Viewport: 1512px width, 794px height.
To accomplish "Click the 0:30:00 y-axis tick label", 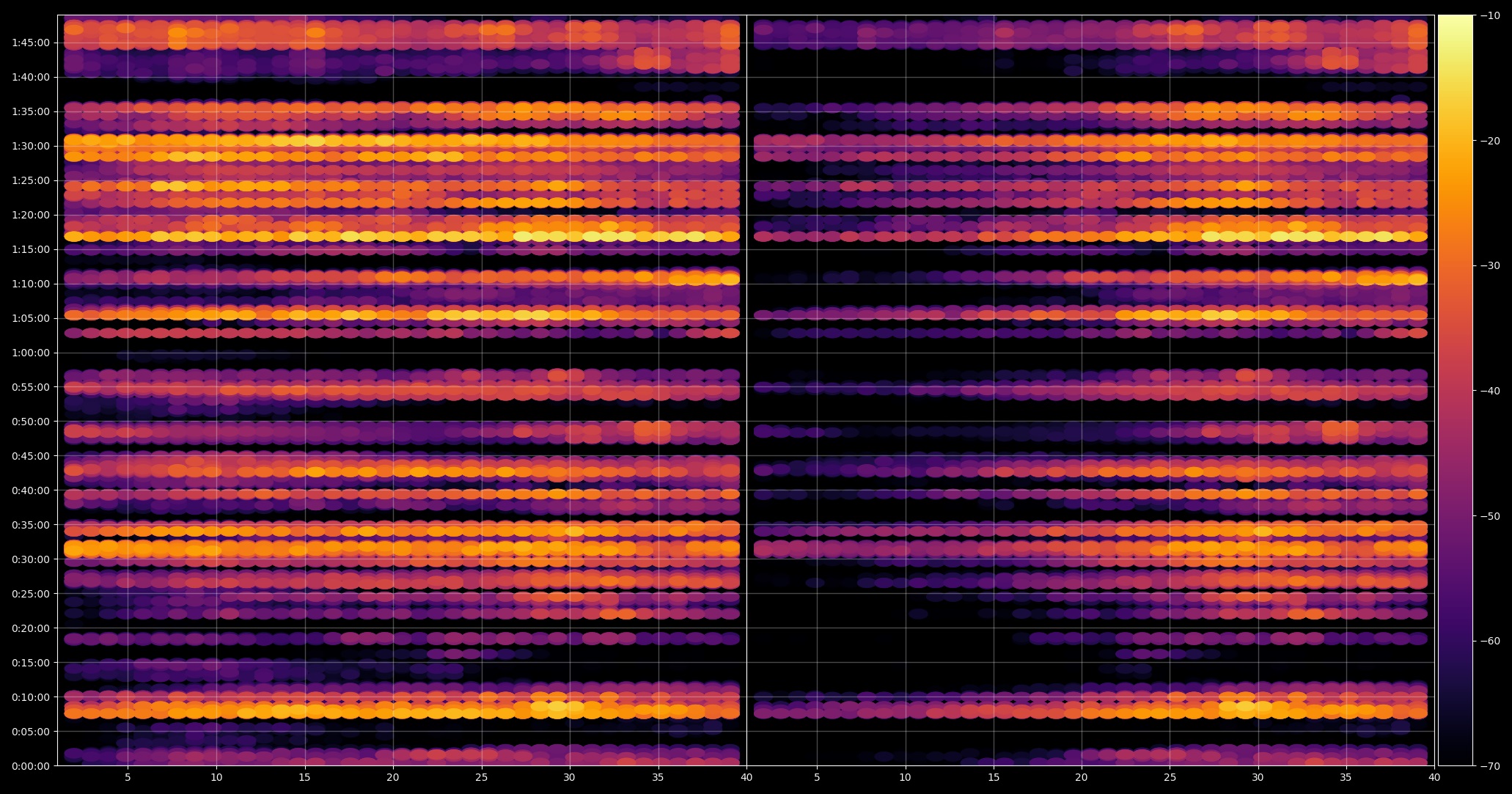I will 31,559.
